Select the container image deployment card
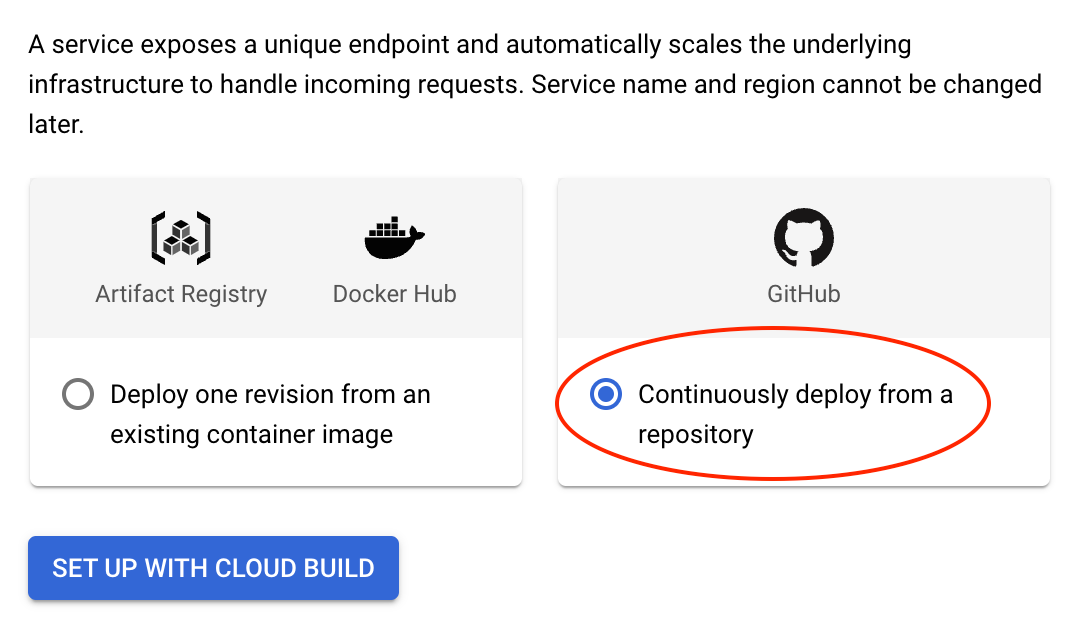The width and height of the screenshot is (1088, 622). tap(275, 330)
